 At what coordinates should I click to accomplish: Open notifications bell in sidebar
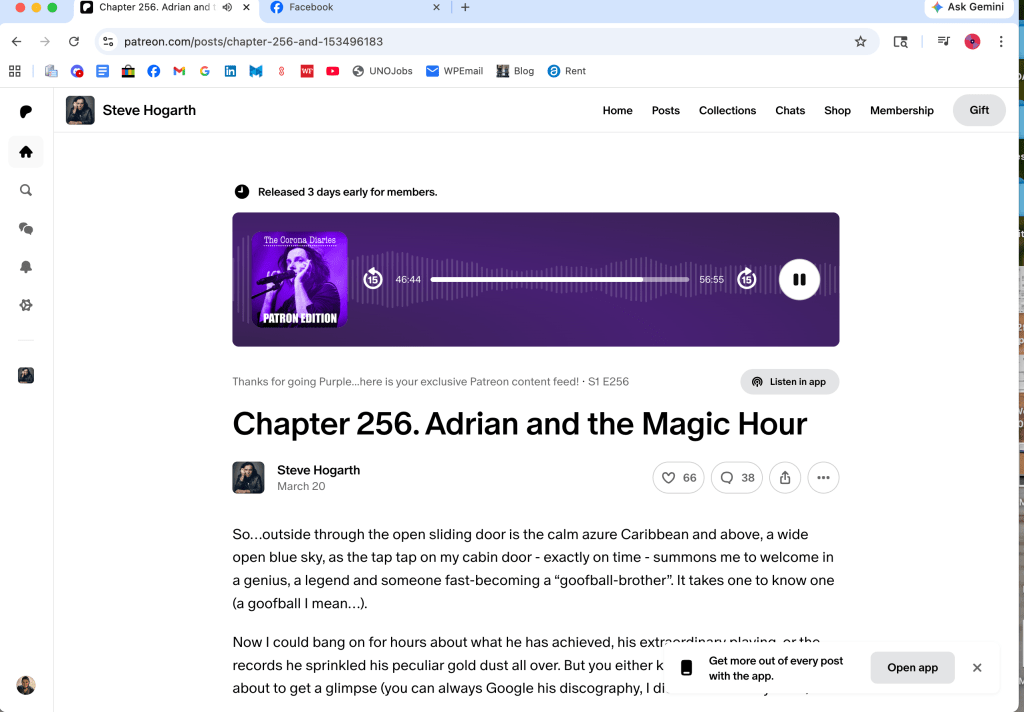click(26, 267)
